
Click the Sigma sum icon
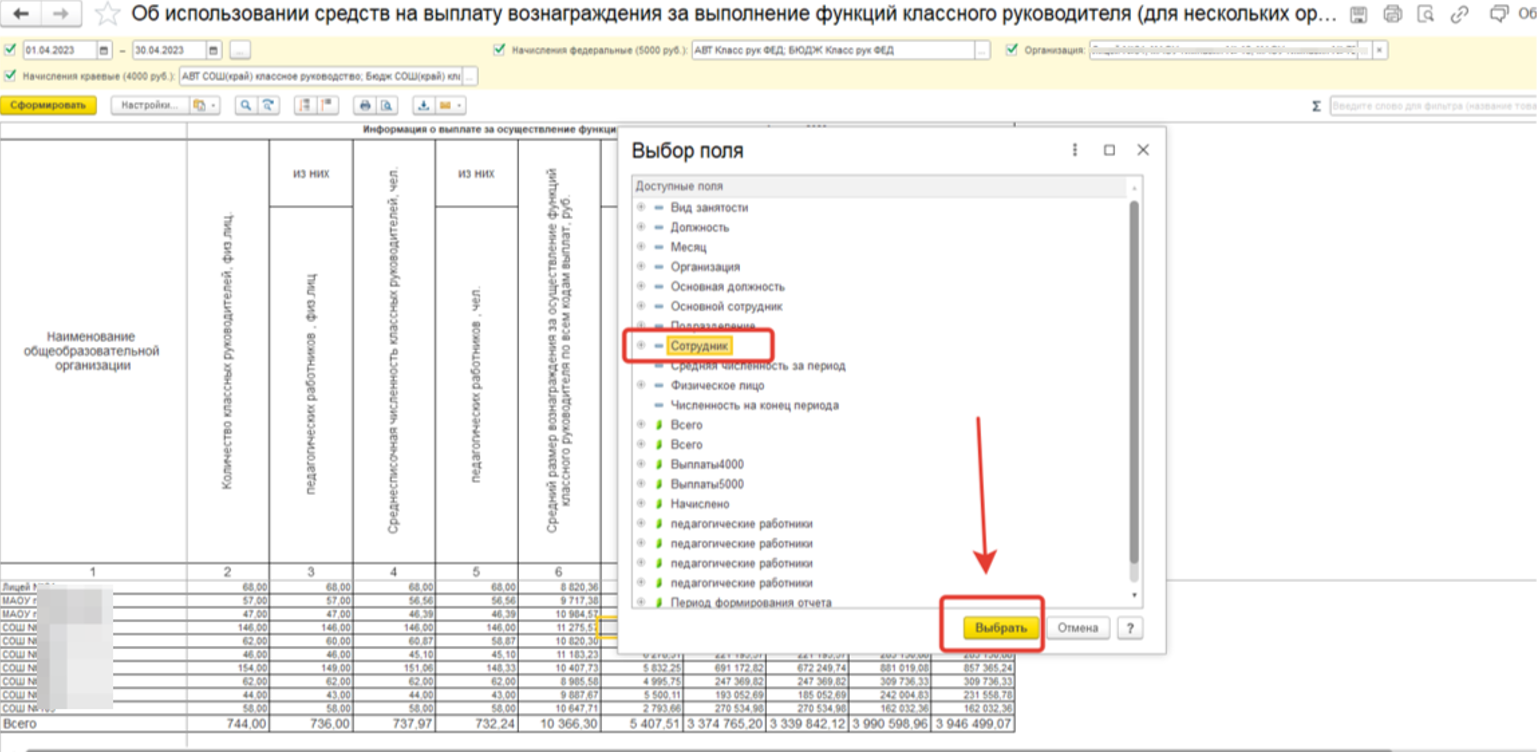click(1316, 106)
